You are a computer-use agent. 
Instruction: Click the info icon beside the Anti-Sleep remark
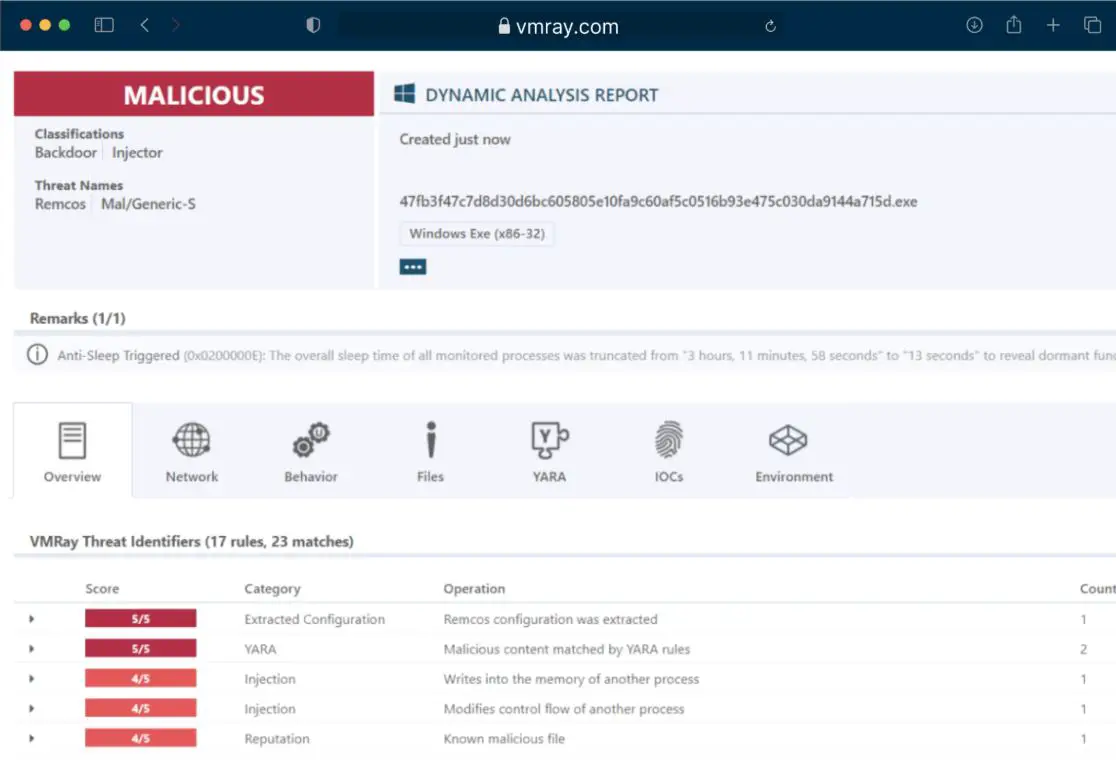coord(37,355)
